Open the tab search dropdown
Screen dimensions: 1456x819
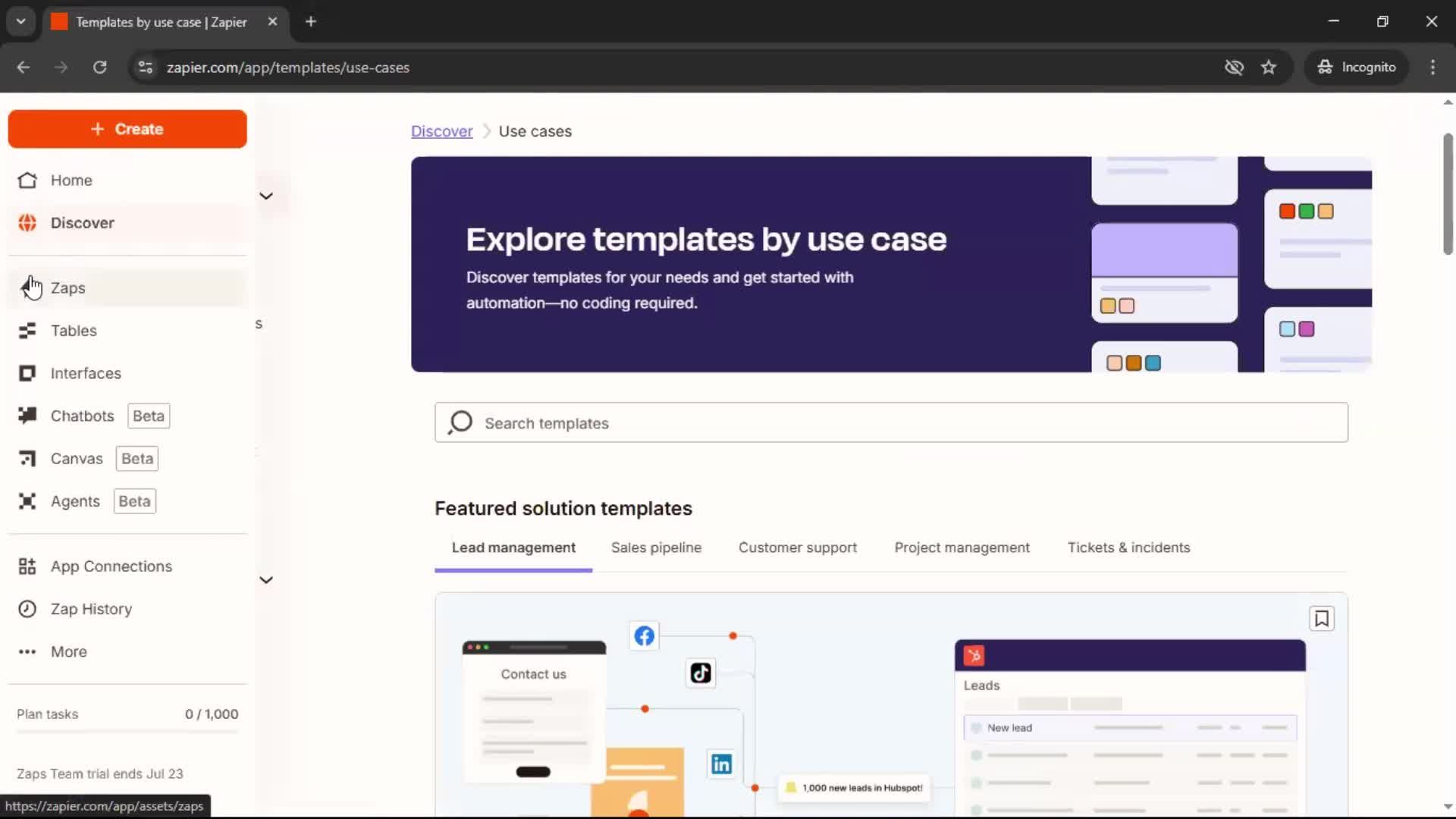[x=21, y=22]
